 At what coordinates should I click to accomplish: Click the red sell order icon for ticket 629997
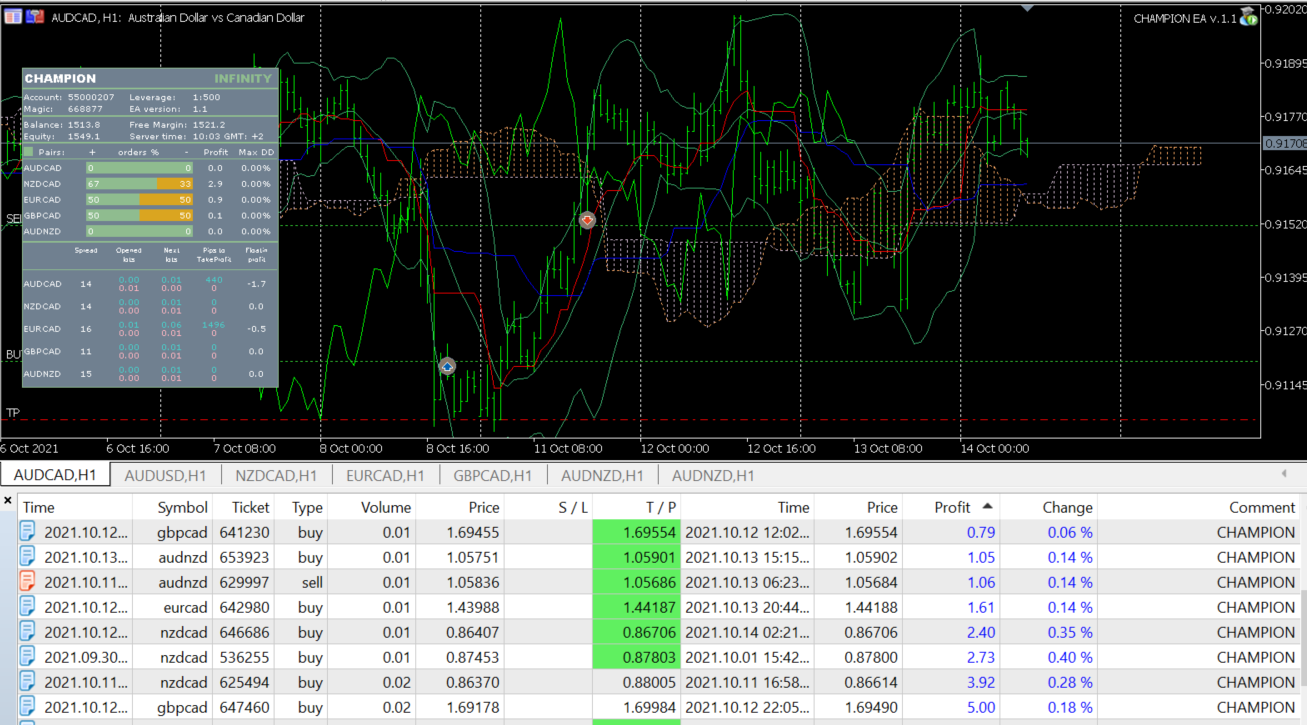tap(28, 583)
